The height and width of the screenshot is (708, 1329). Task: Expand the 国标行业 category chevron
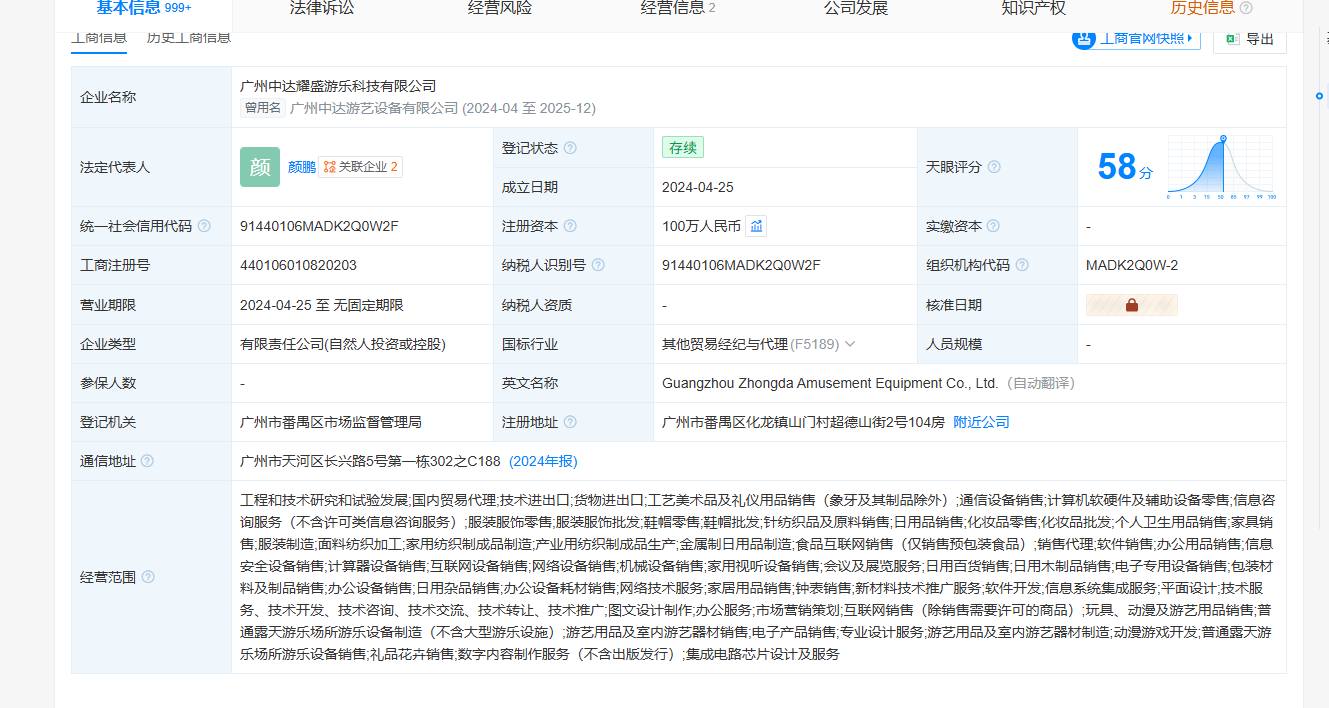[850, 344]
